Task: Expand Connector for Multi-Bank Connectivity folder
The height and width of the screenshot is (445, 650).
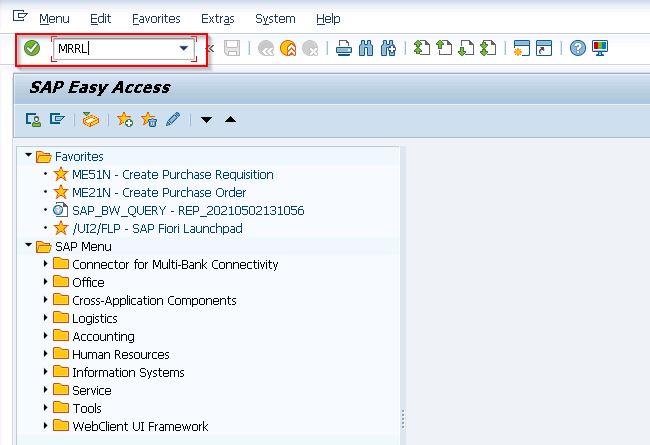Action: click(45, 263)
